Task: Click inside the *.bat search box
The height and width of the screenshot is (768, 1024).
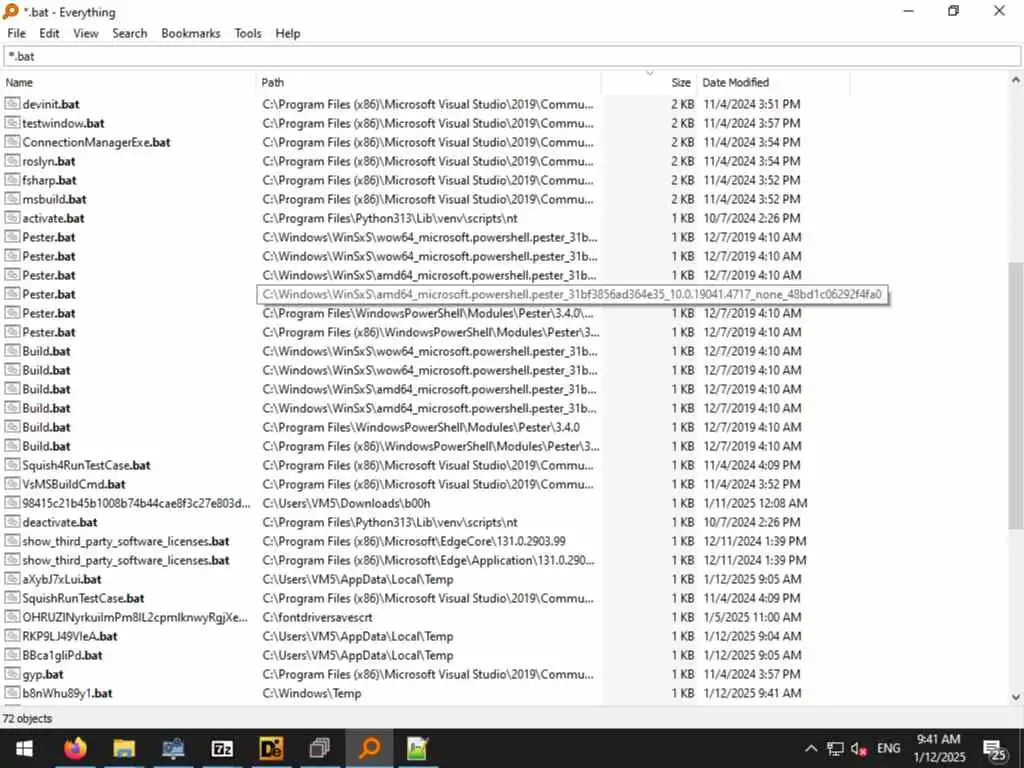Action: [x=512, y=56]
